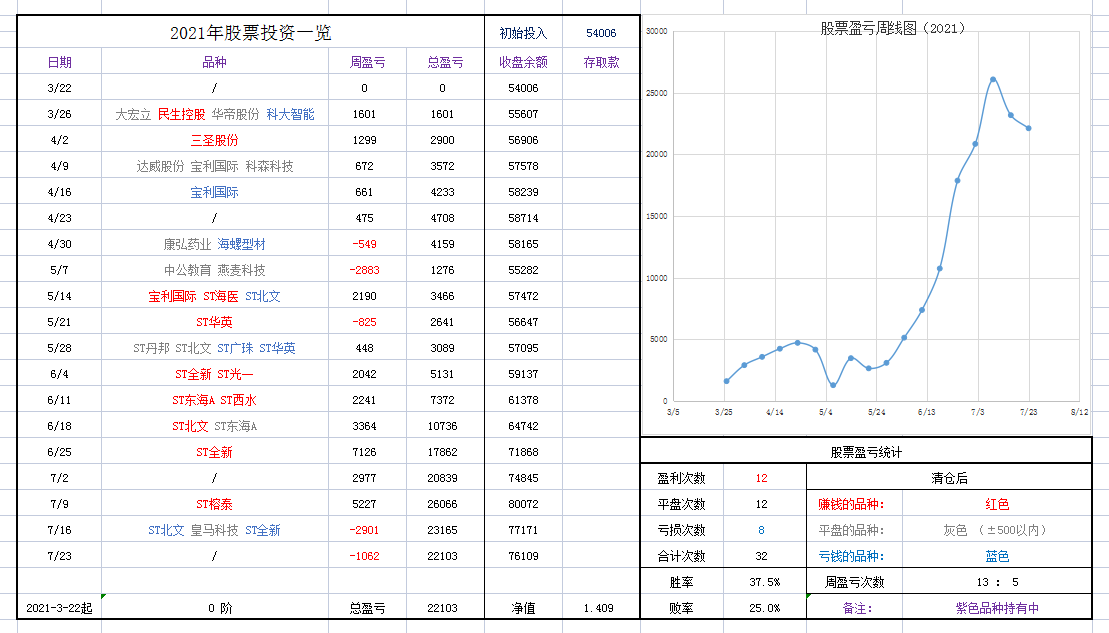Click 皇马科技 in 7/16 row
This screenshot has height=633, width=1109.
pos(214,530)
